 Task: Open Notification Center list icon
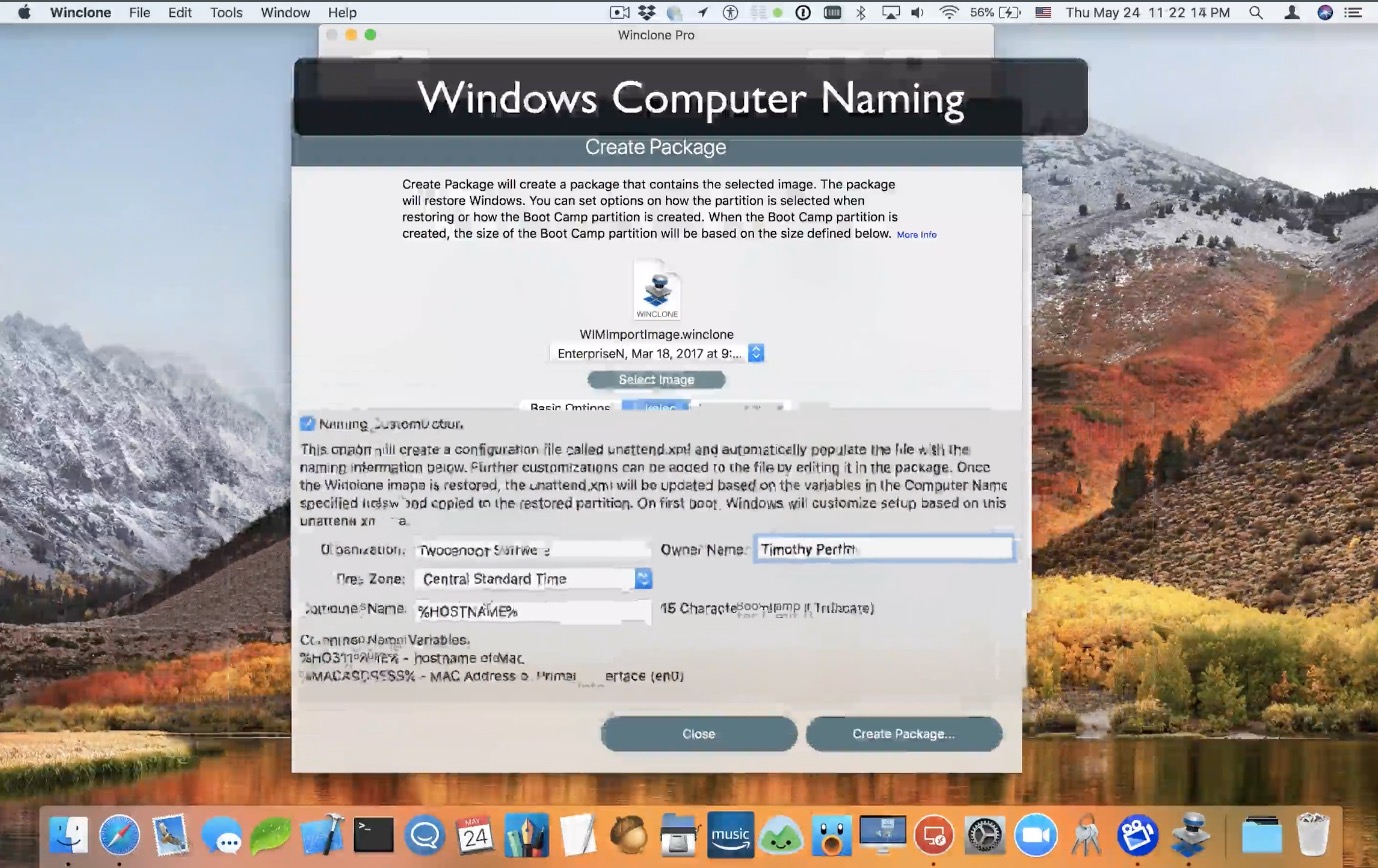click(1356, 12)
